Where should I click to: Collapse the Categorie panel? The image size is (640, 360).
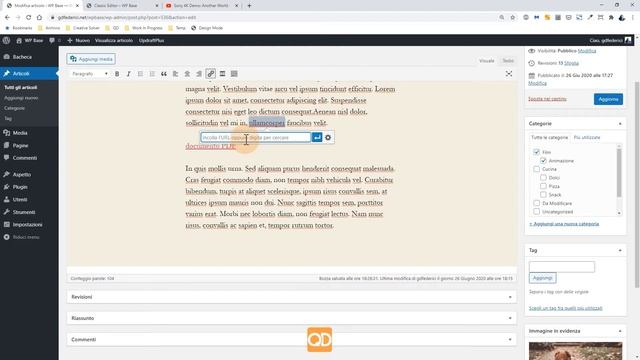(x=620, y=124)
